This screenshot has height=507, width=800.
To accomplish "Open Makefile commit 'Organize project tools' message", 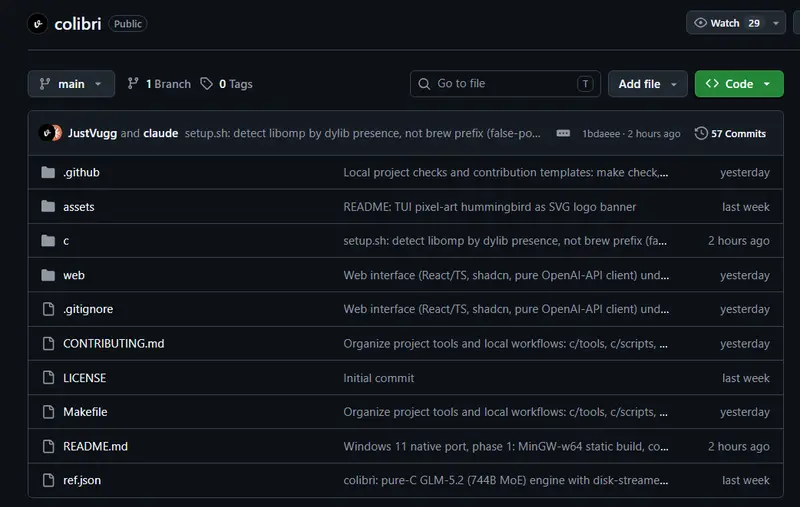I will pos(506,412).
